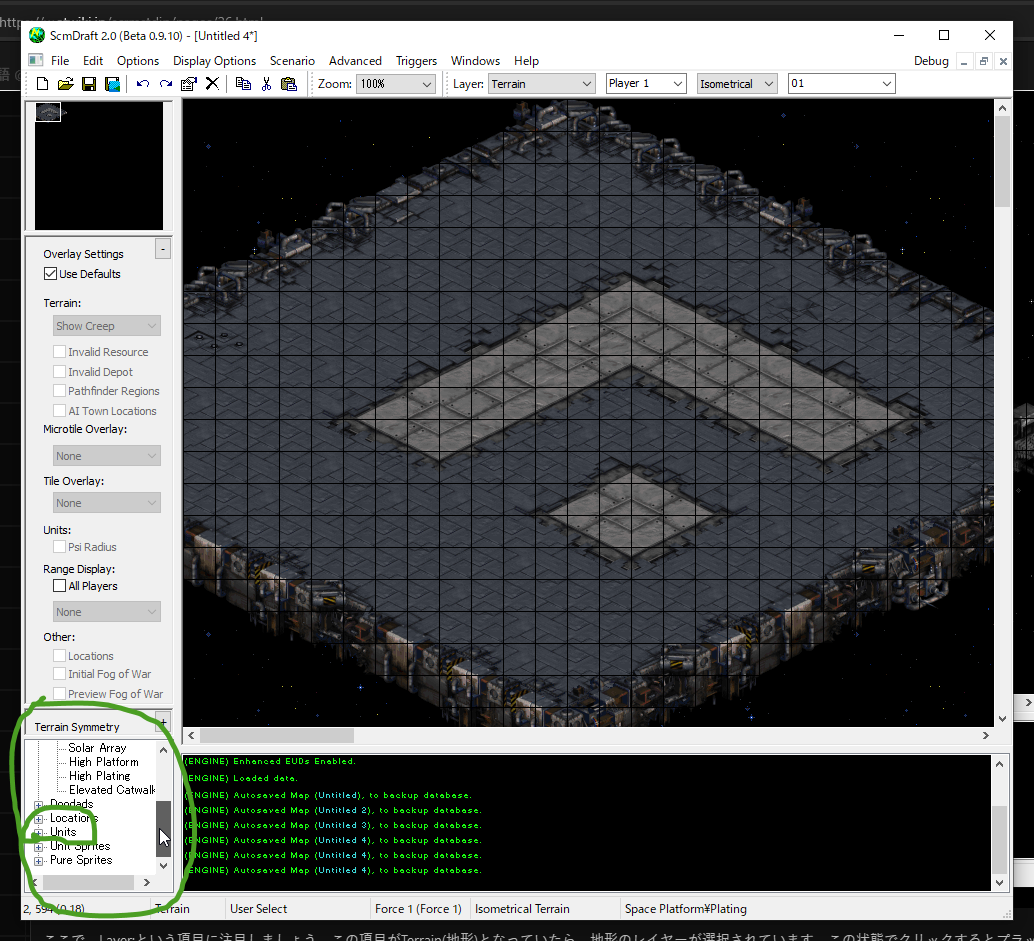Paste with clipboard toolbar icon

289,84
